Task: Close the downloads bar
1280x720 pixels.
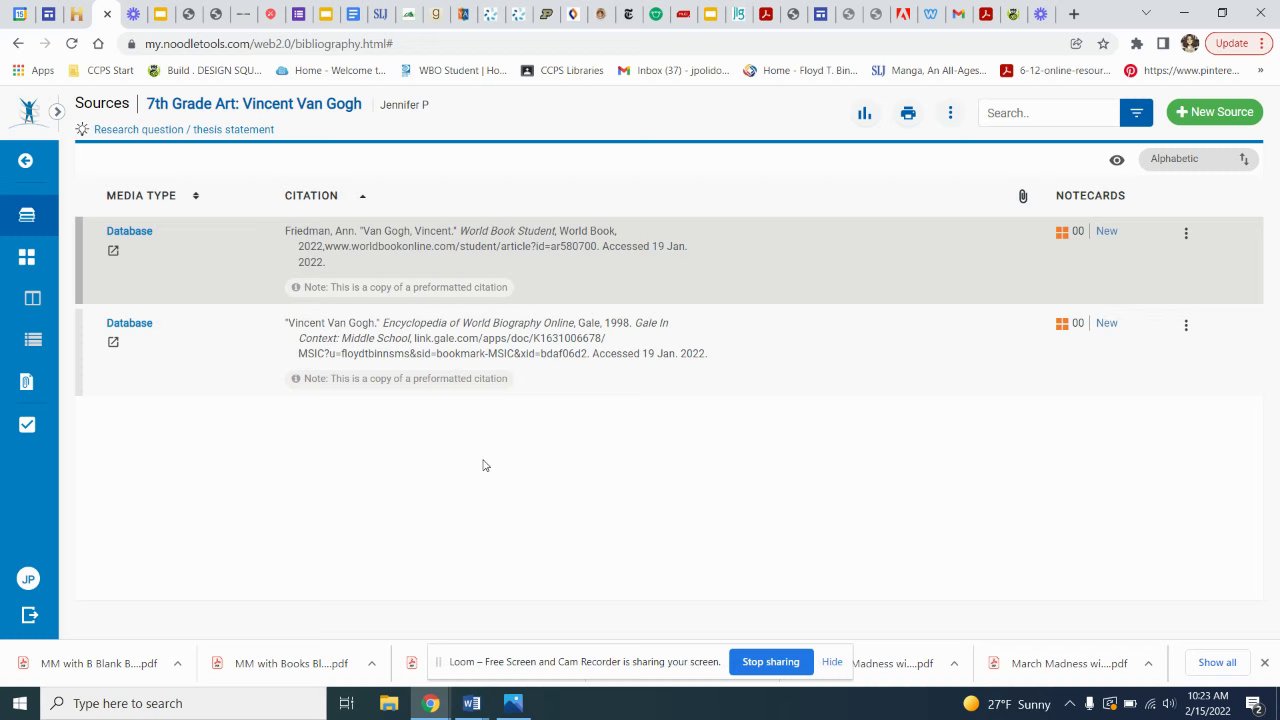Action: (1264, 662)
